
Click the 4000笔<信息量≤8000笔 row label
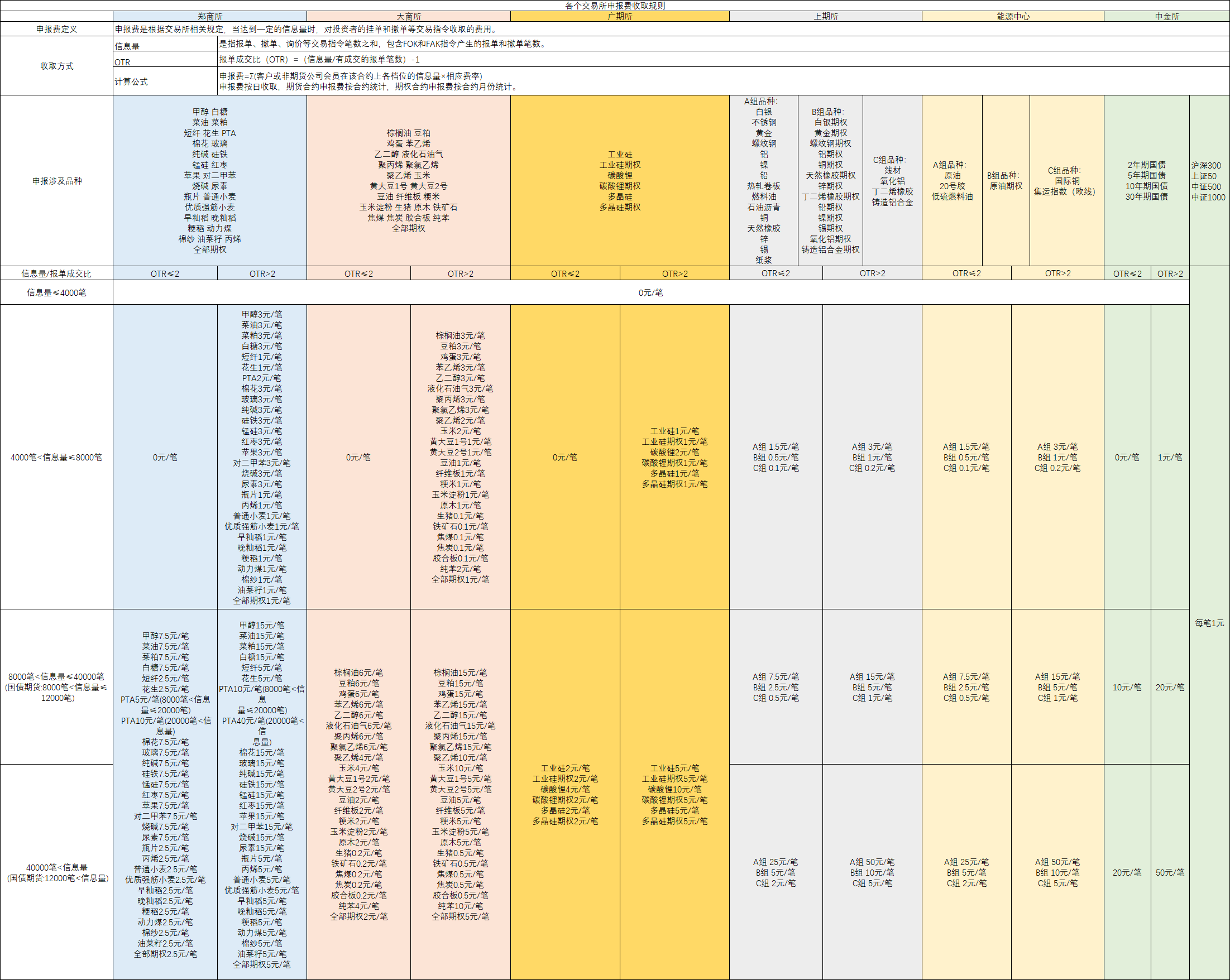[56, 457]
